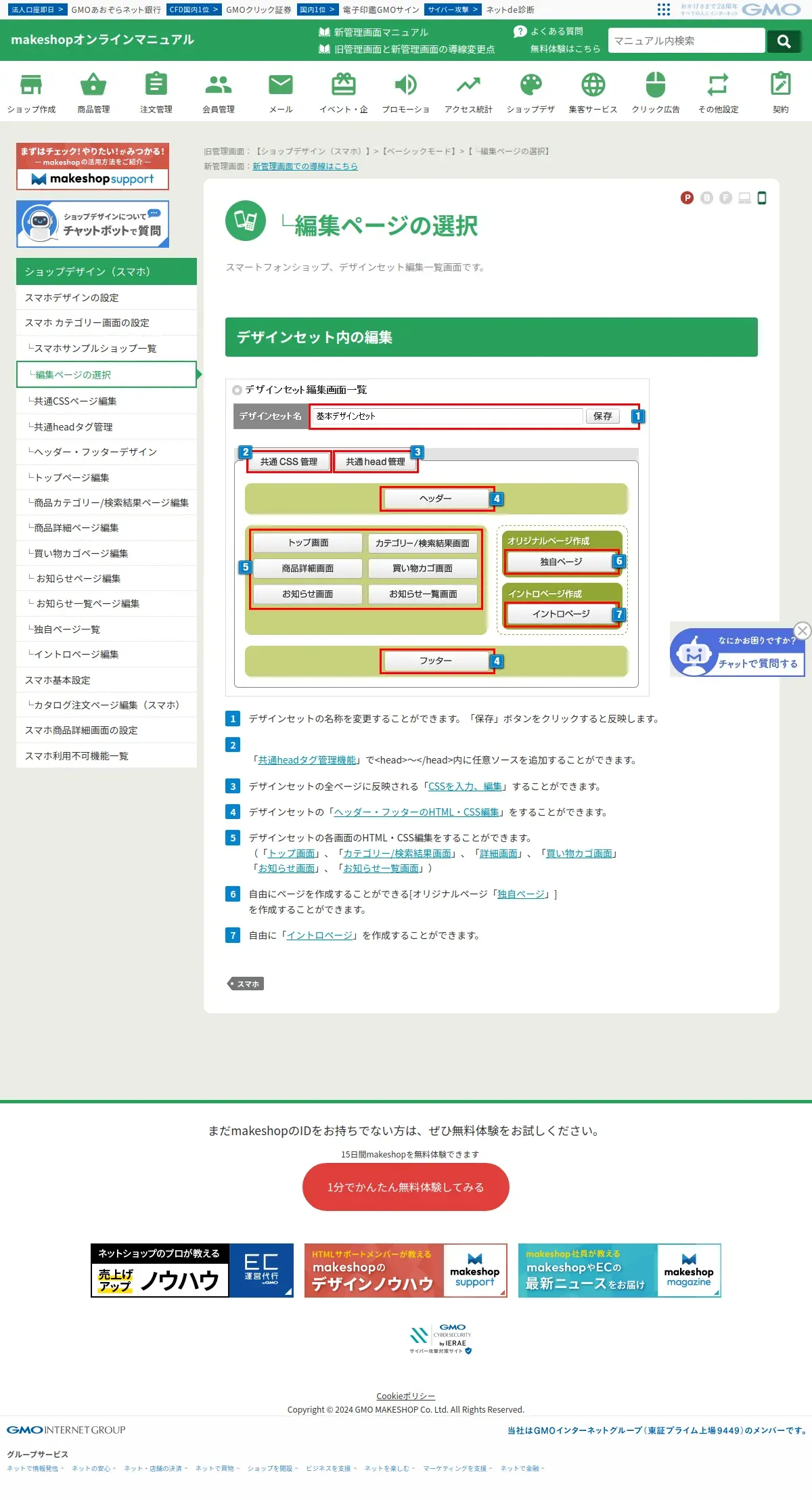Expand ネットで情報発信 footer group

click(35, 1468)
